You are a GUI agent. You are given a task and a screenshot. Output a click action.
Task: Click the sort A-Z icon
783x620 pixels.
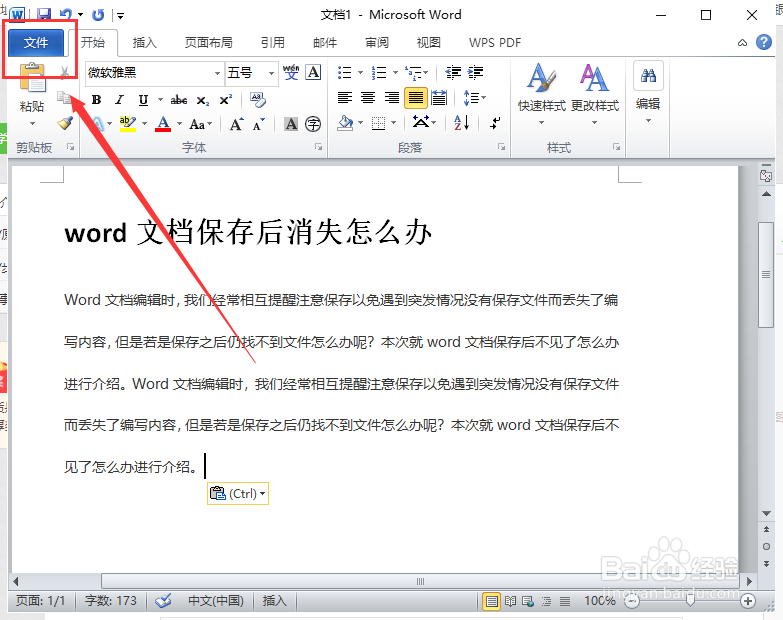click(461, 123)
